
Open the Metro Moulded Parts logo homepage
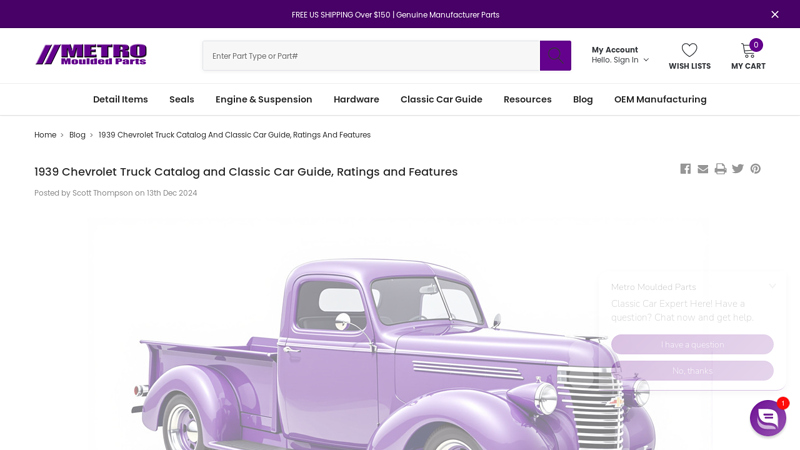click(91, 55)
